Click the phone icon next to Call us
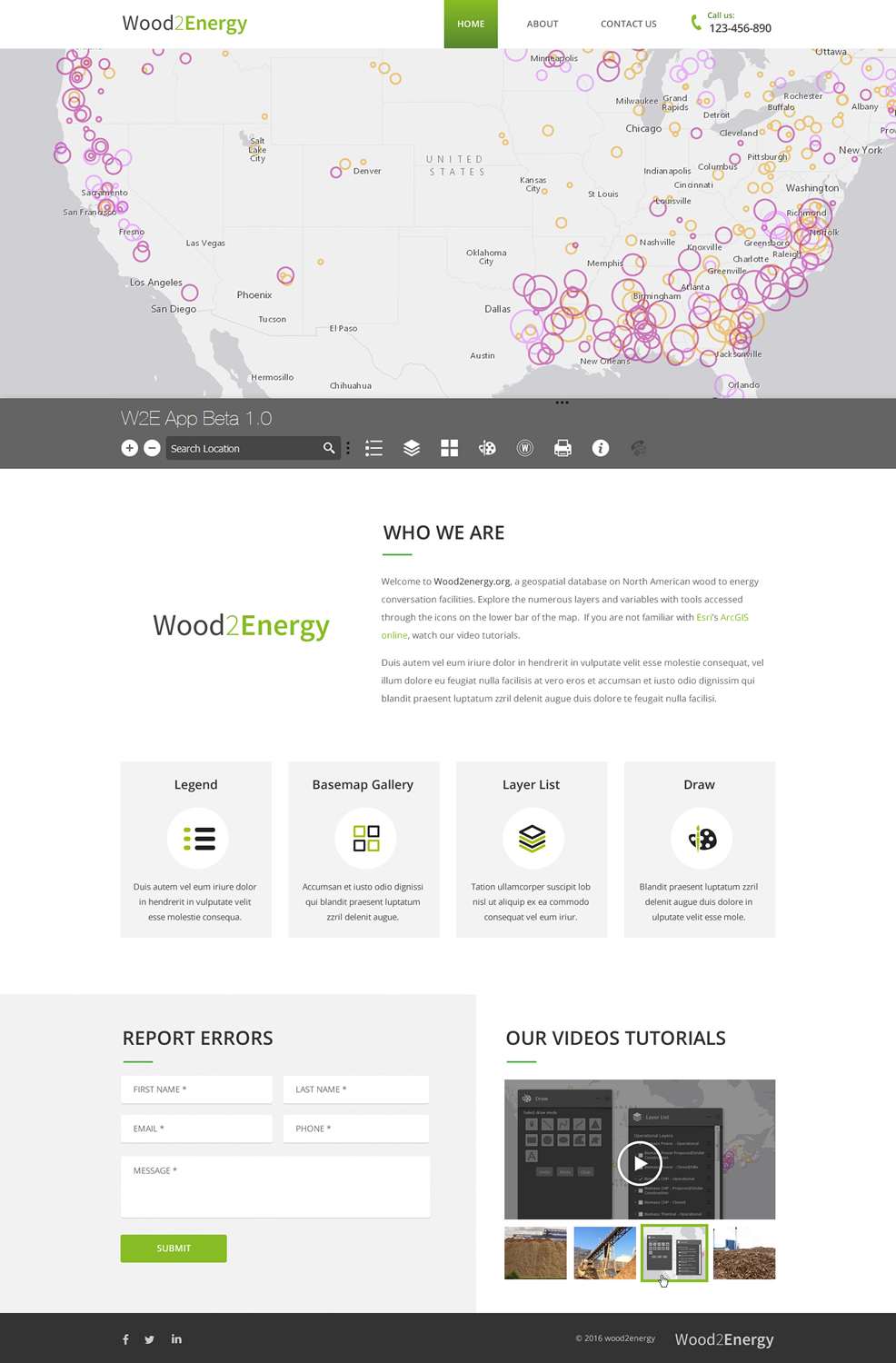The height and width of the screenshot is (1363, 896). click(692, 23)
